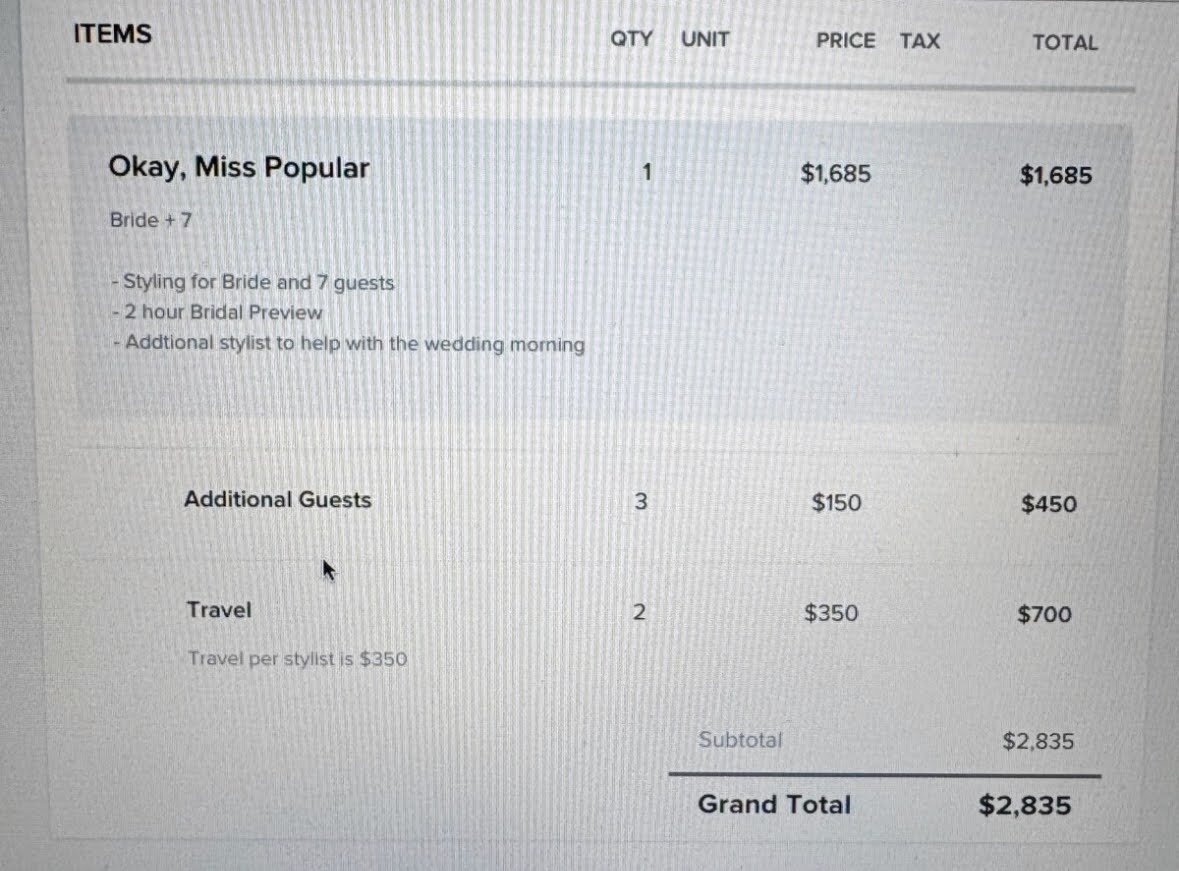The image size is (1179, 871).
Task: Click the Grand Total label
Action: 774,805
